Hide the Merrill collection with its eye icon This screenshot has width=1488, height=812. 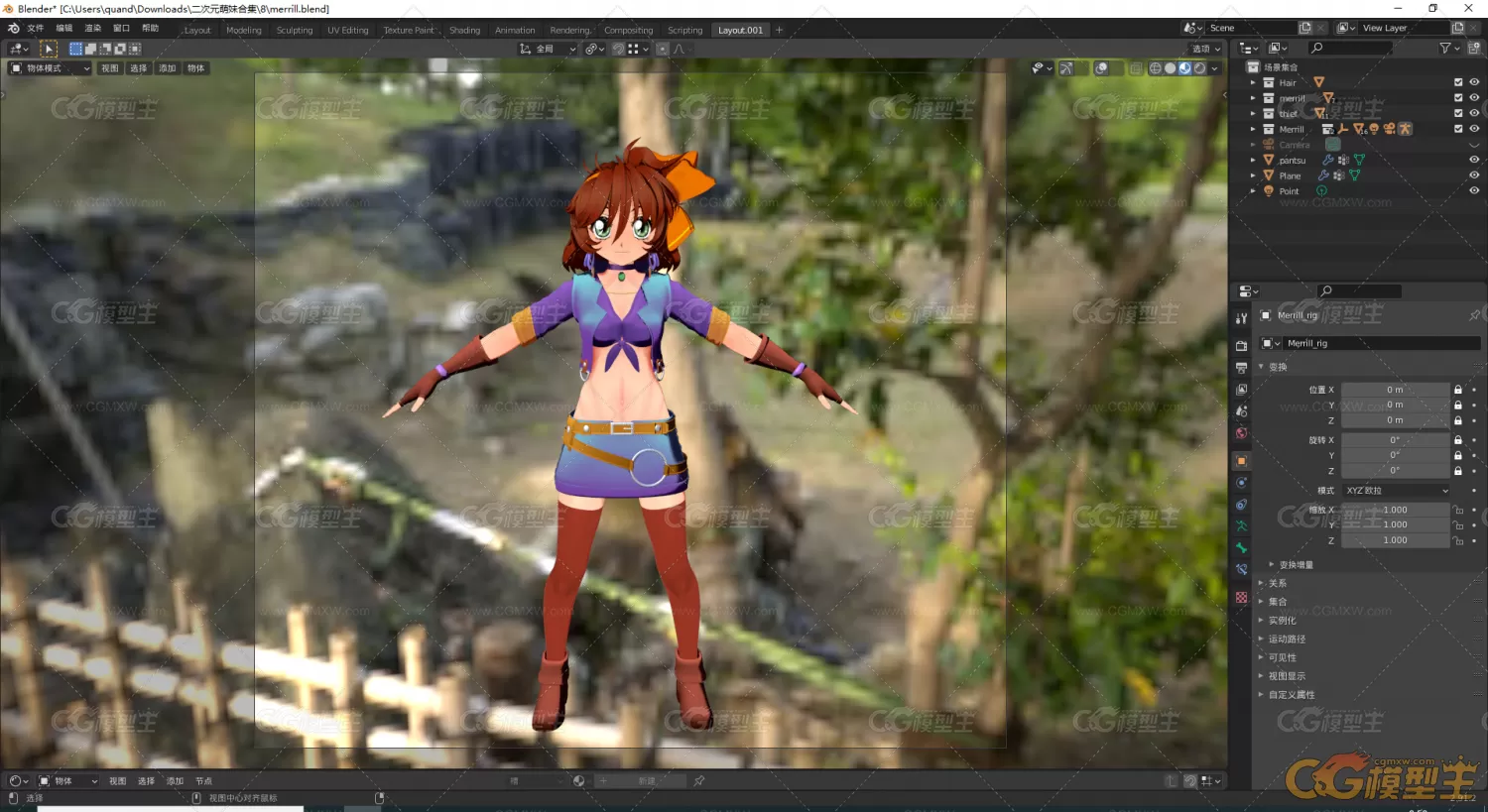coord(1474,129)
